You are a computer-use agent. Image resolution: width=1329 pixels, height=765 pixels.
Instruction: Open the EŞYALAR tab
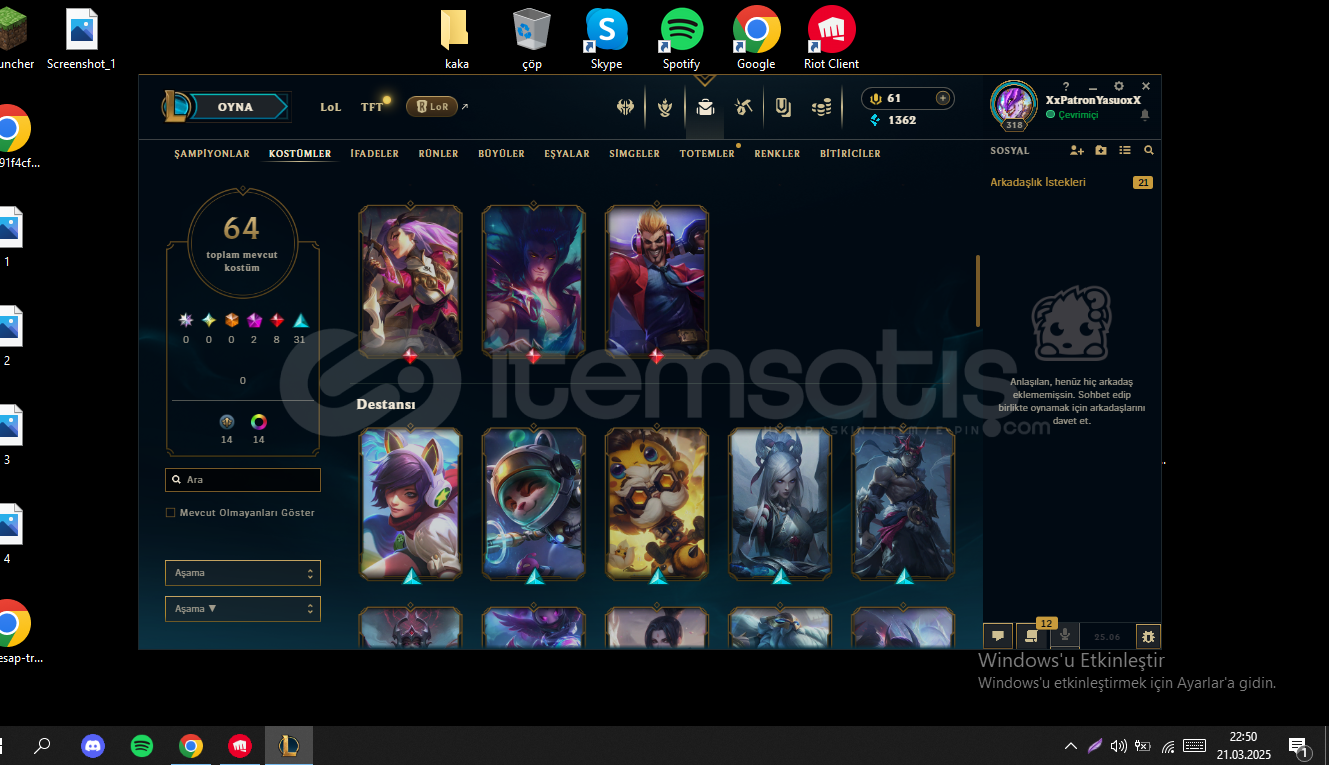567,154
